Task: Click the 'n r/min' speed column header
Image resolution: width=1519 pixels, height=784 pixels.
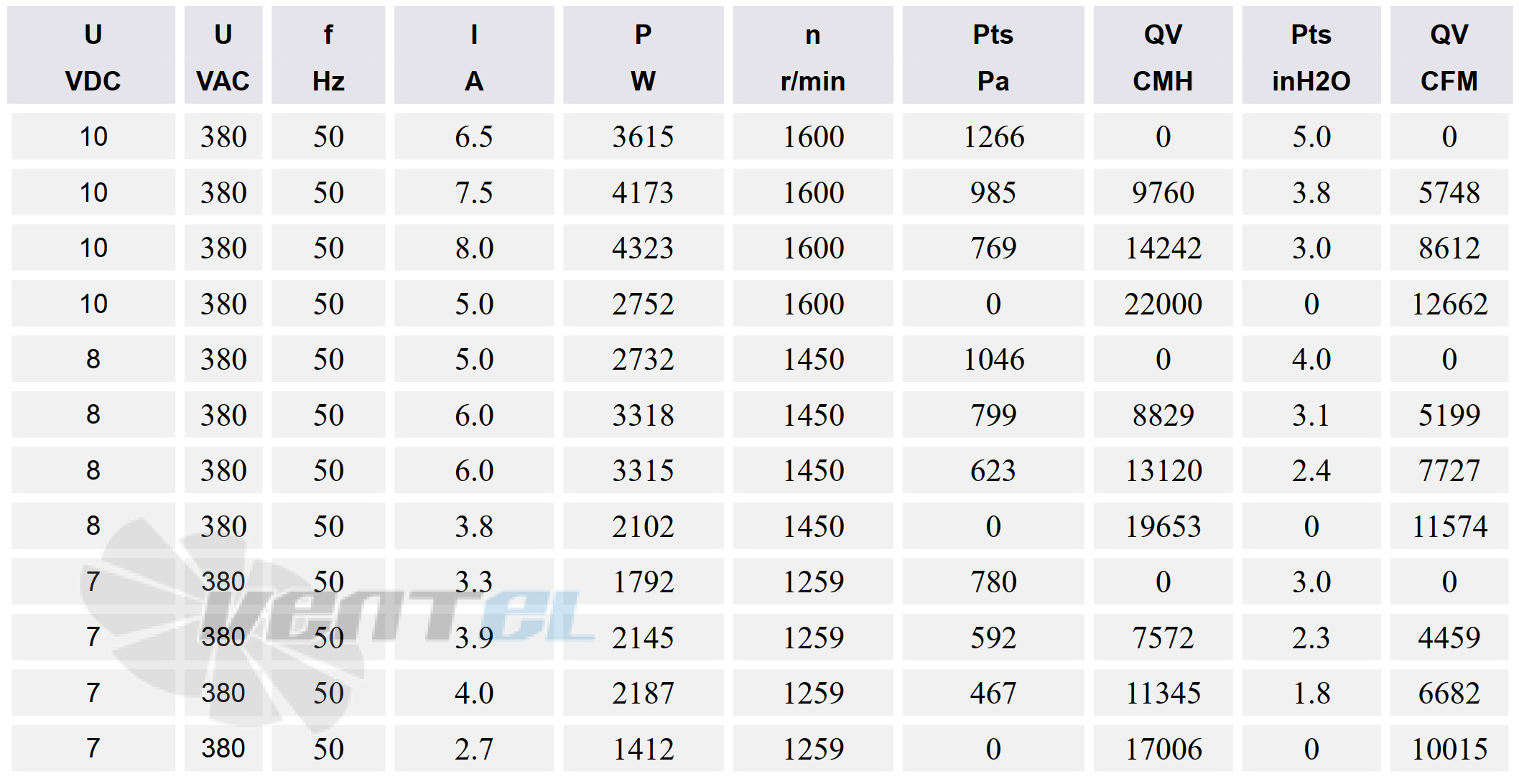Action: click(812, 56)
